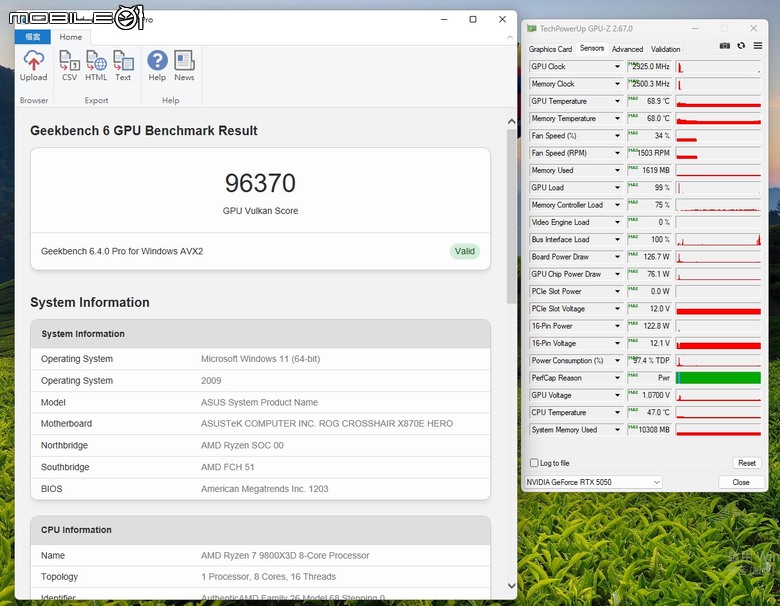Click the Geekbench vertical scrollbar thumb
This screenshot has width=780, height=606.
511,216
